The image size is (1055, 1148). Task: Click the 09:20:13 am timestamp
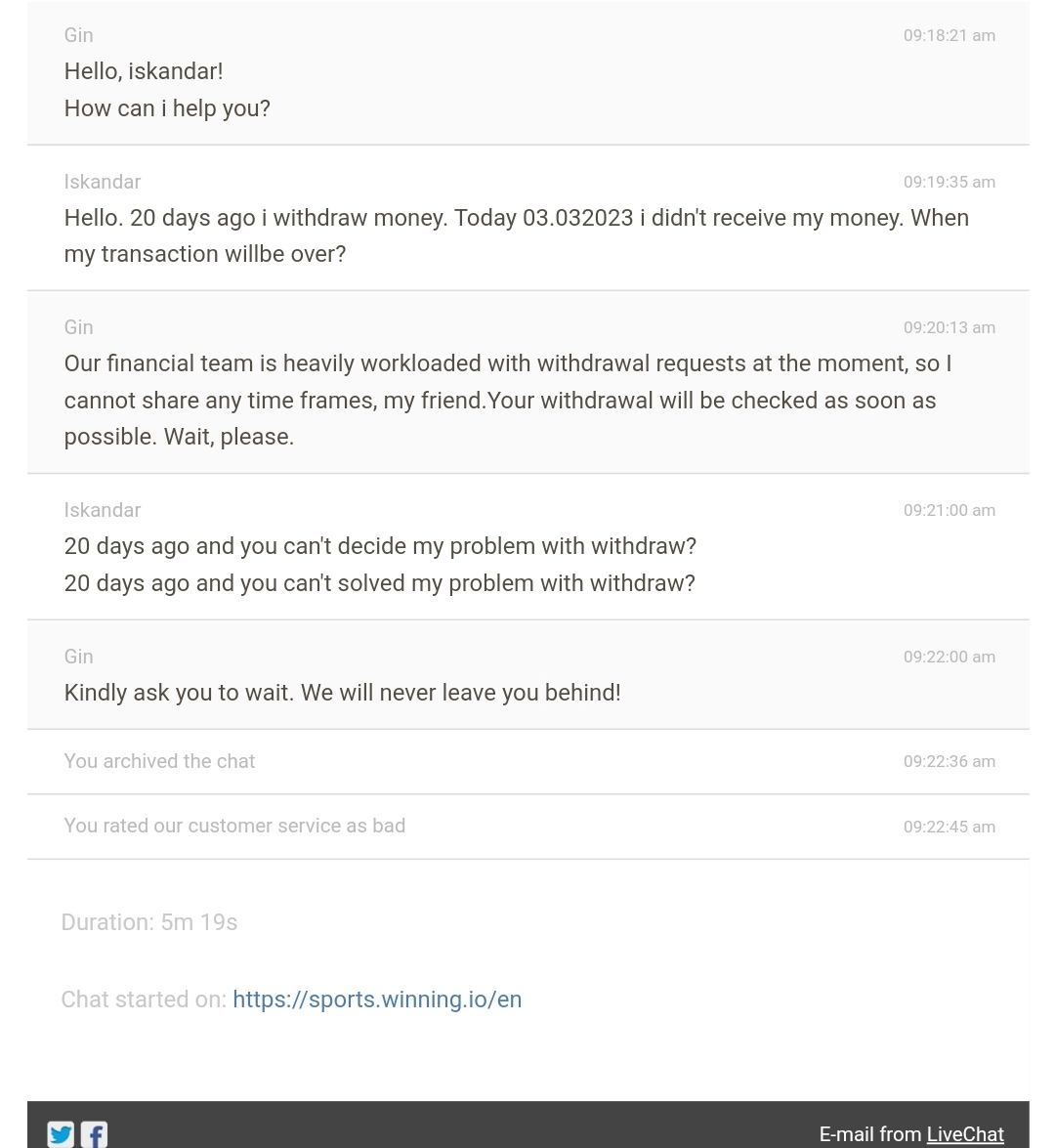[949, 327]
